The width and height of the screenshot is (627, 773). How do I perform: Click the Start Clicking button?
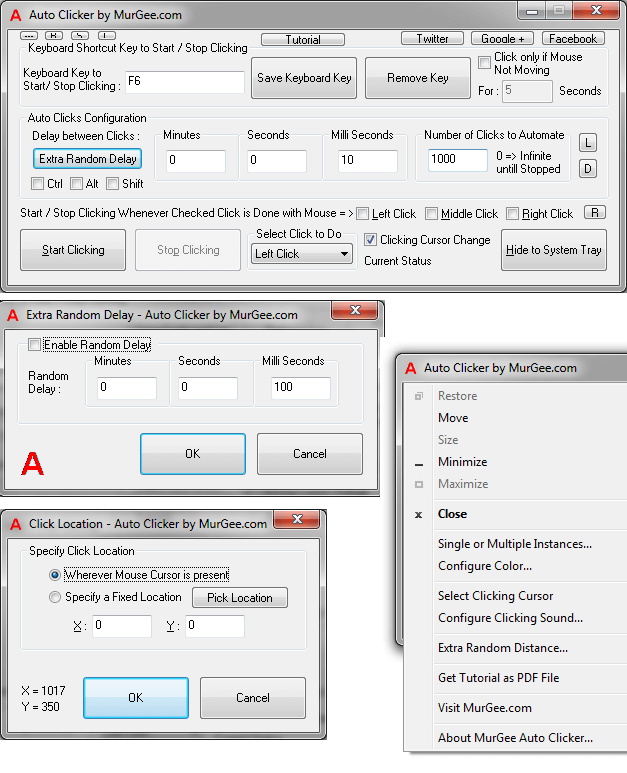pos(73,250)
